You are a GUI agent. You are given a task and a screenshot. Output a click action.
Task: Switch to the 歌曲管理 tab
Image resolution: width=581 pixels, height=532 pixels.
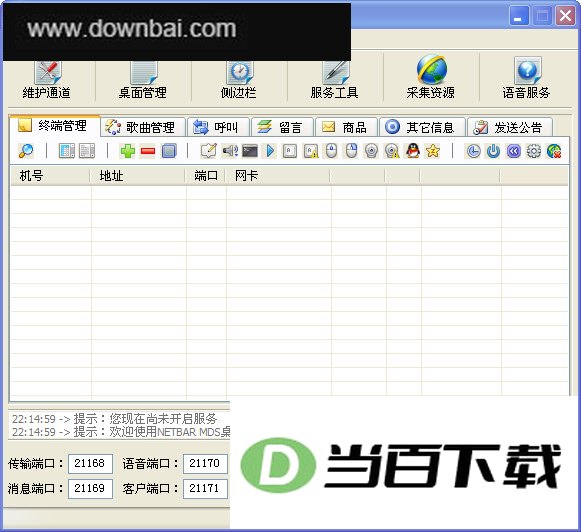coord(143,127)
